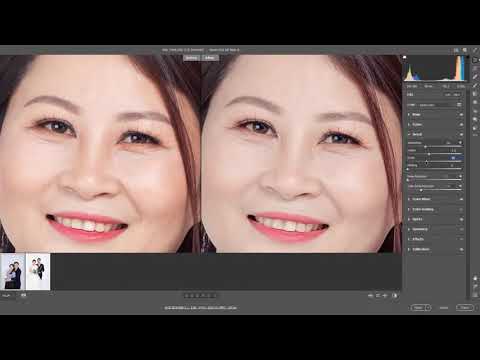Expand the Curve panel

[409, 125]
